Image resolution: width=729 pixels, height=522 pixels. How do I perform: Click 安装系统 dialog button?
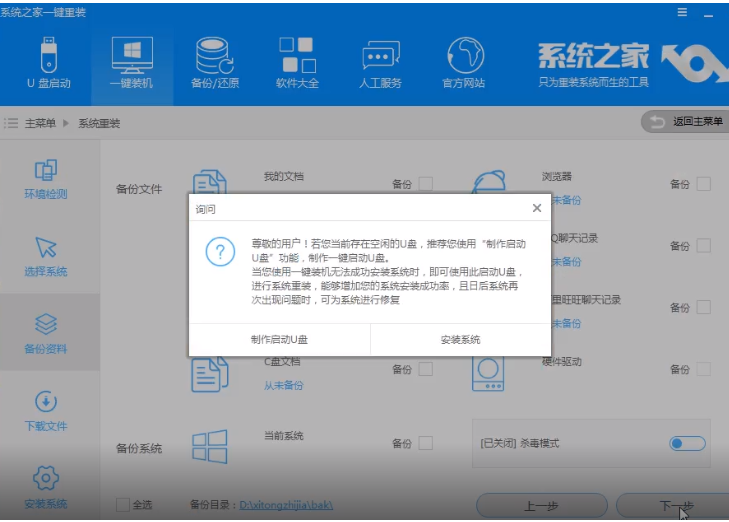tap(460, 339)
